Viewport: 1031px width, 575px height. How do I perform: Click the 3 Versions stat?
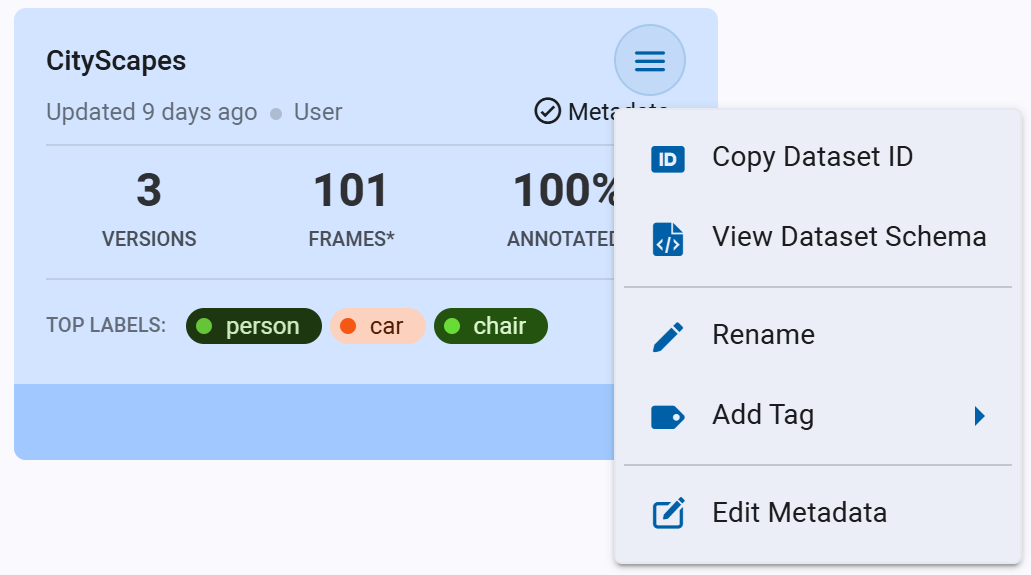point(149,210)
